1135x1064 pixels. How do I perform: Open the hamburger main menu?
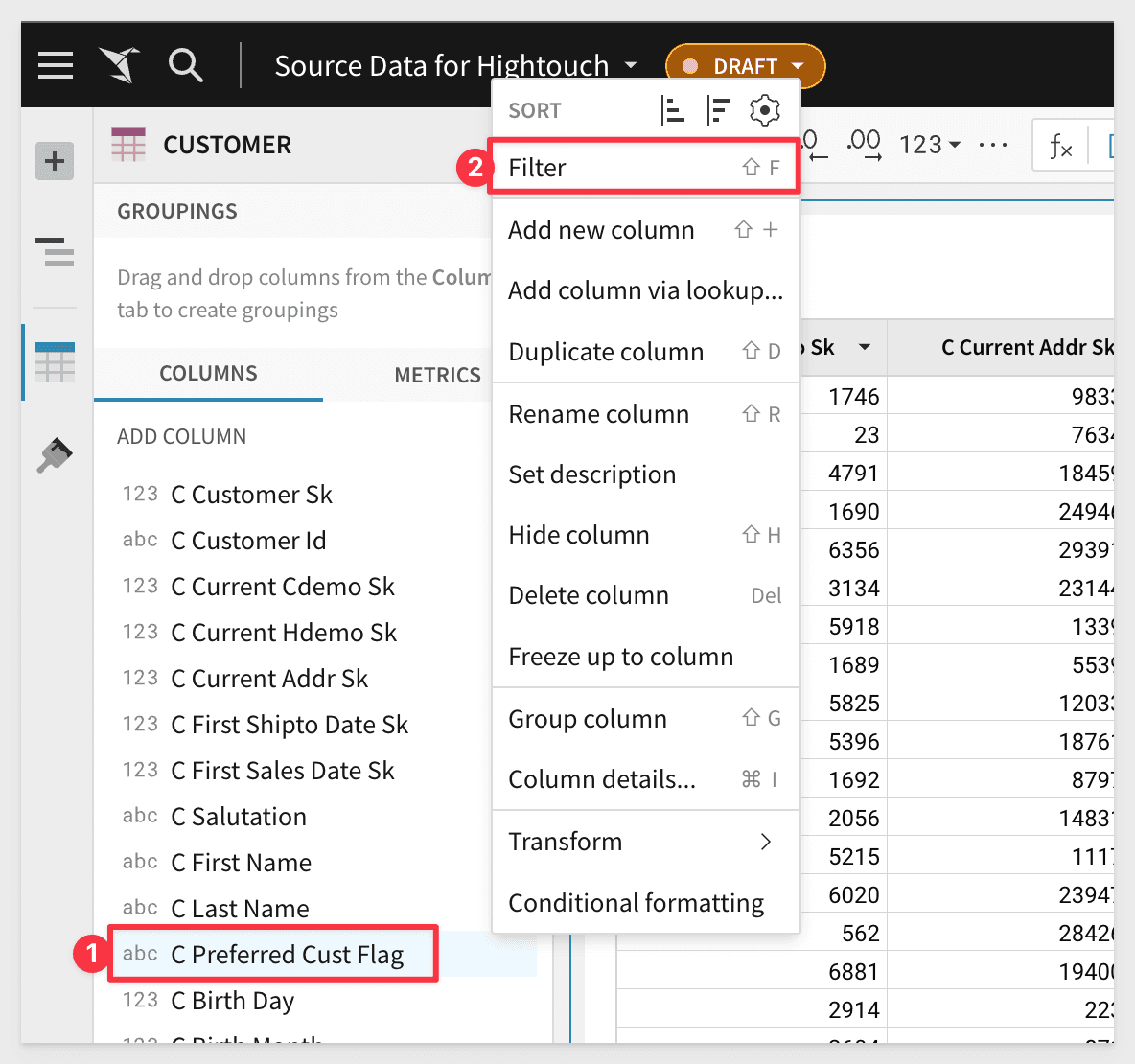pos(56,65)
